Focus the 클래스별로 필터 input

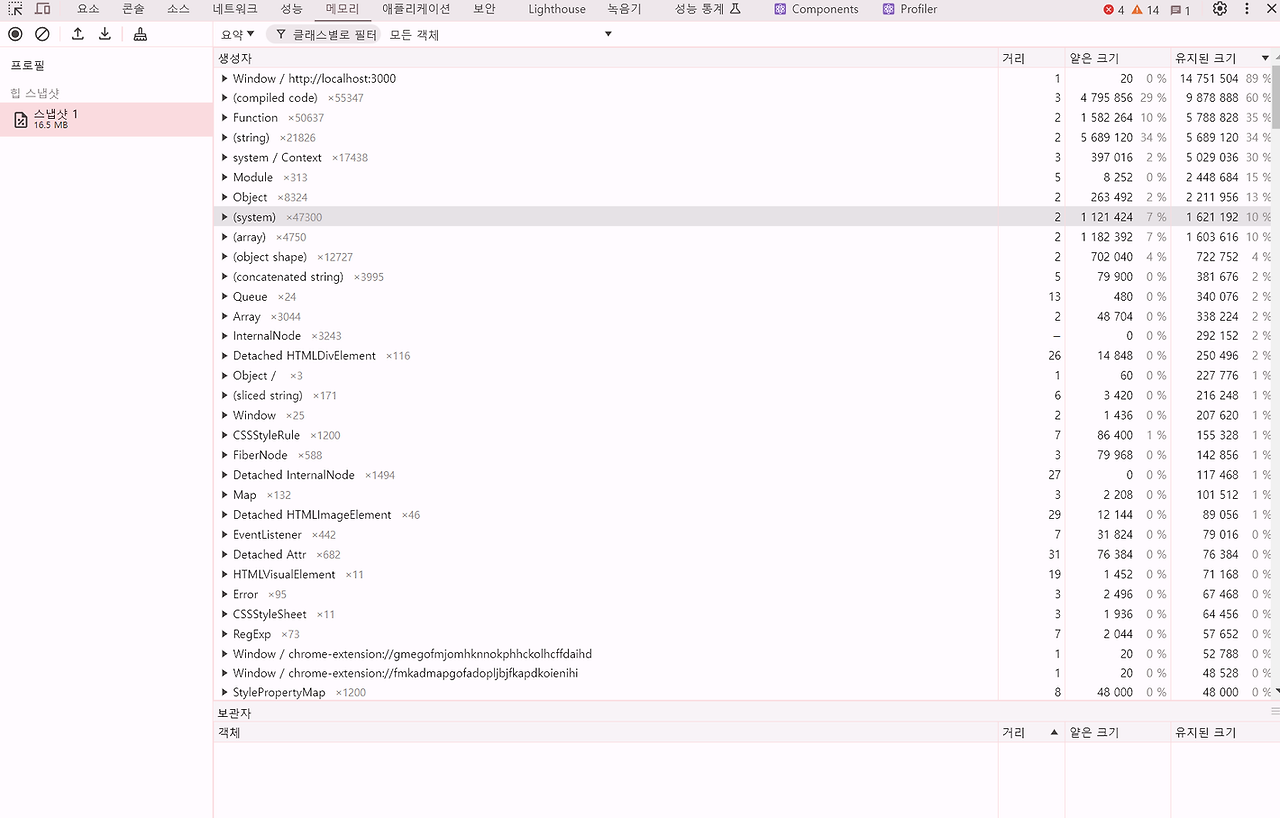coord(325,34)
